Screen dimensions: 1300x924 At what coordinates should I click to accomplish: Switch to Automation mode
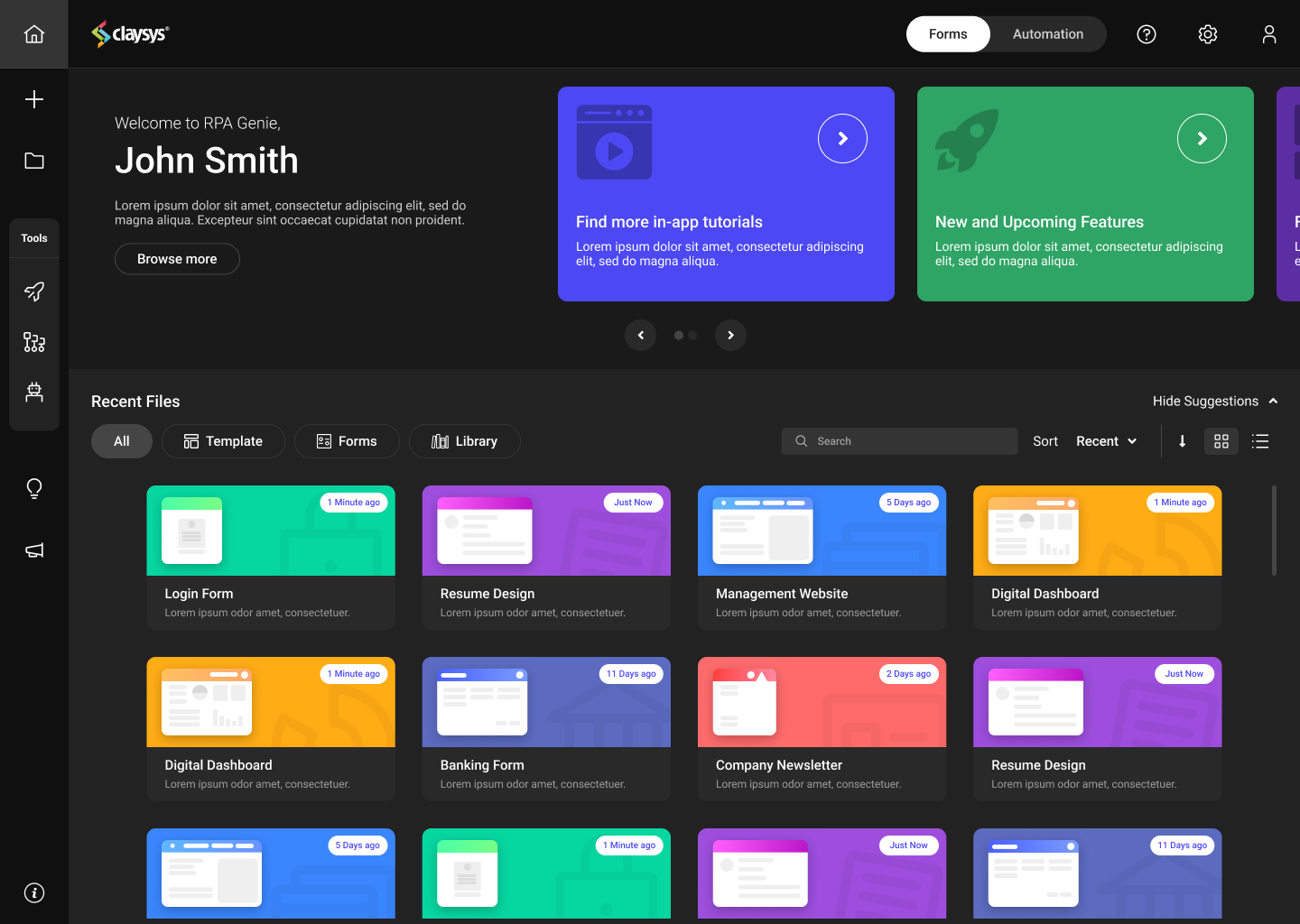click(1047, 34)
